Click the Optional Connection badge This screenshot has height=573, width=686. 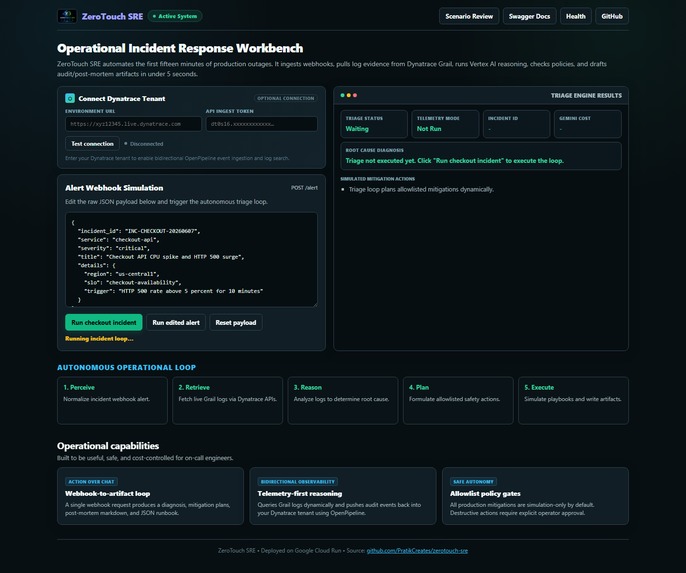coord(286,98)
